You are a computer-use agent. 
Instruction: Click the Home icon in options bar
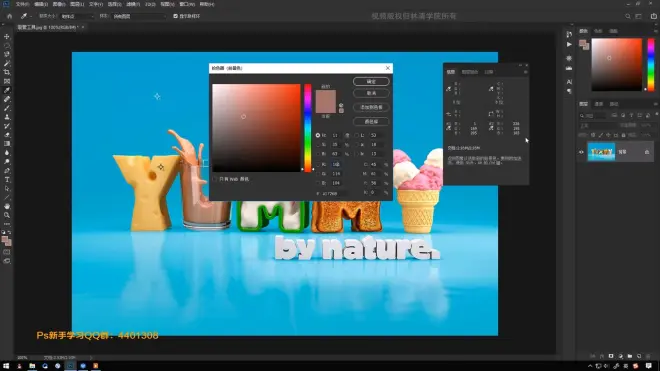tap(9, 16)
